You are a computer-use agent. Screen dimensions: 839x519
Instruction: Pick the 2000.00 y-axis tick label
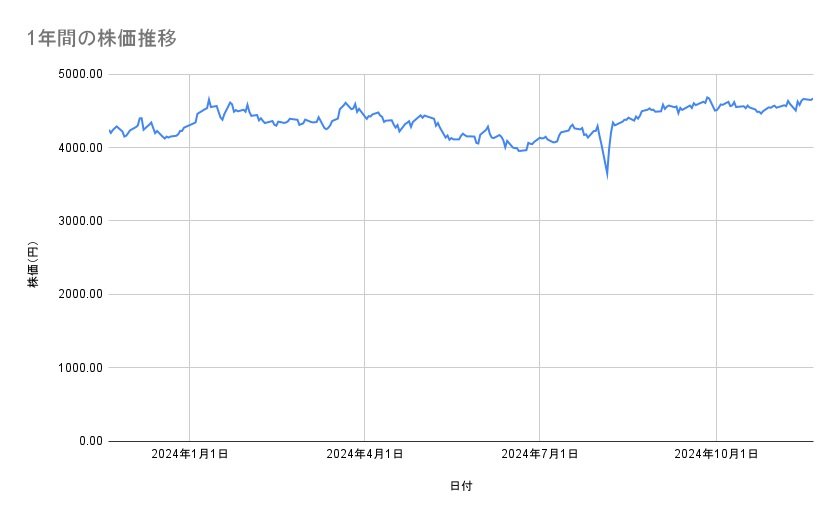point(78,294)
